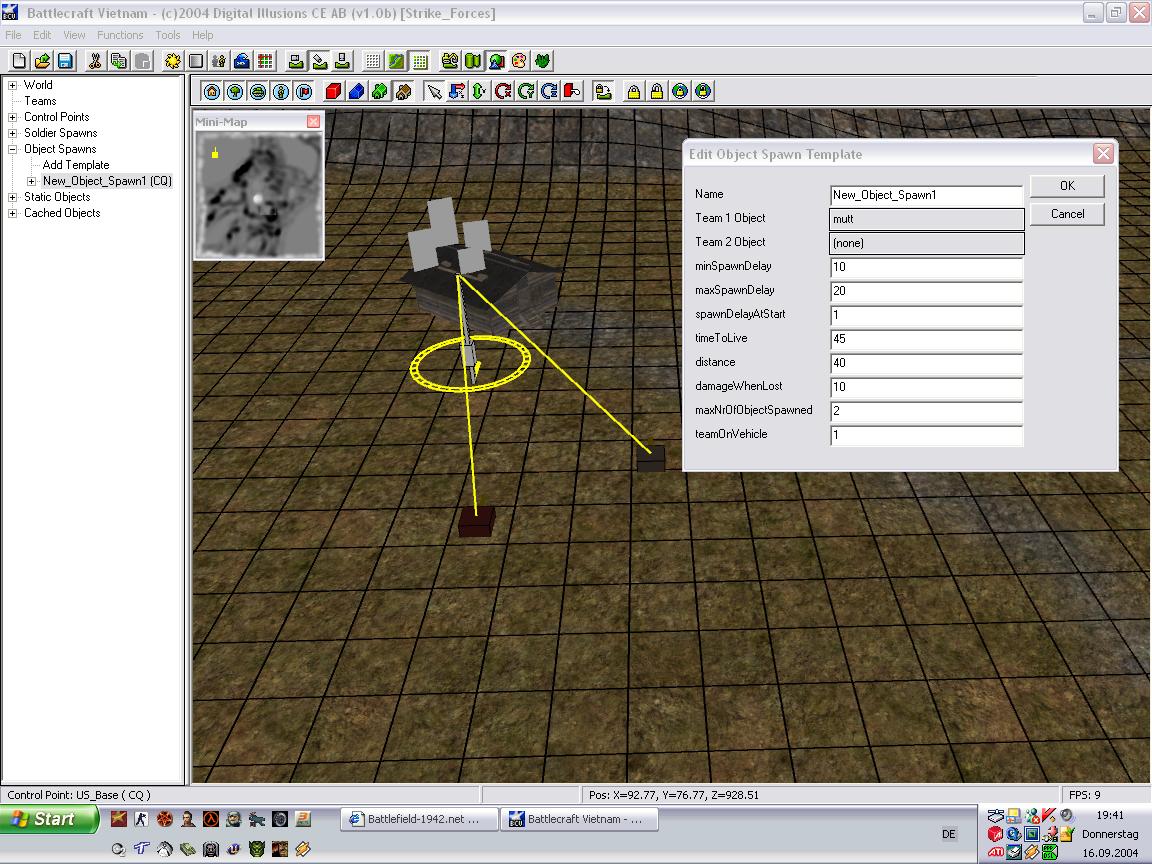Close the Mini-Map panel
1152x864 pixels.
[314, 121]
